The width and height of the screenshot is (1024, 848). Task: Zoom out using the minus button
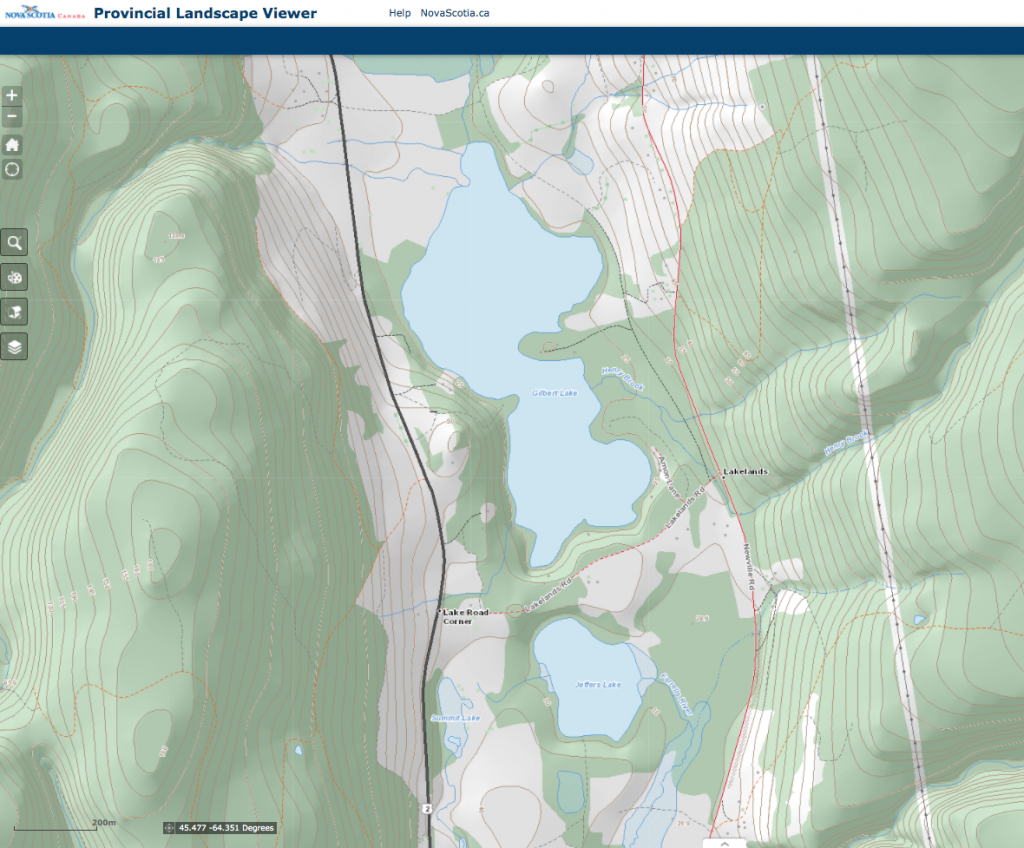pyautogui.click(x=12, y=117)
